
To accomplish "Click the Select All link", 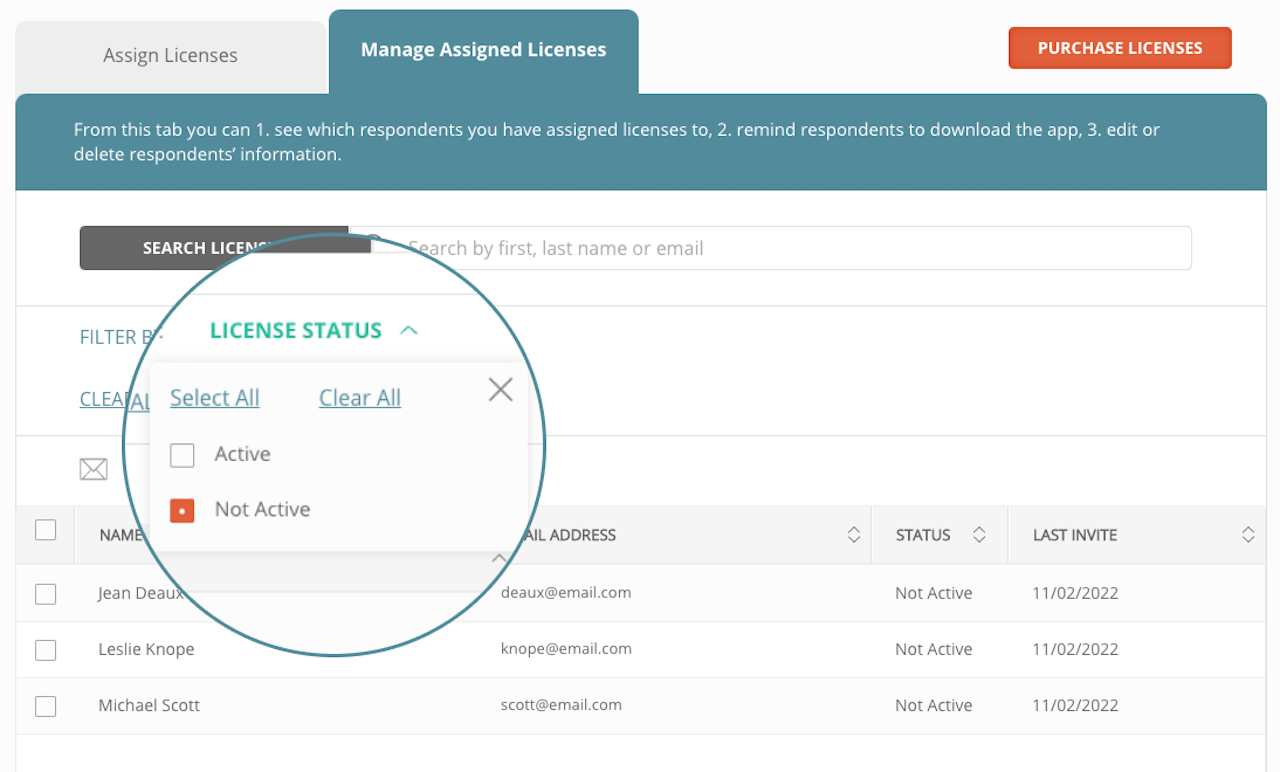I will click(214, 398).
